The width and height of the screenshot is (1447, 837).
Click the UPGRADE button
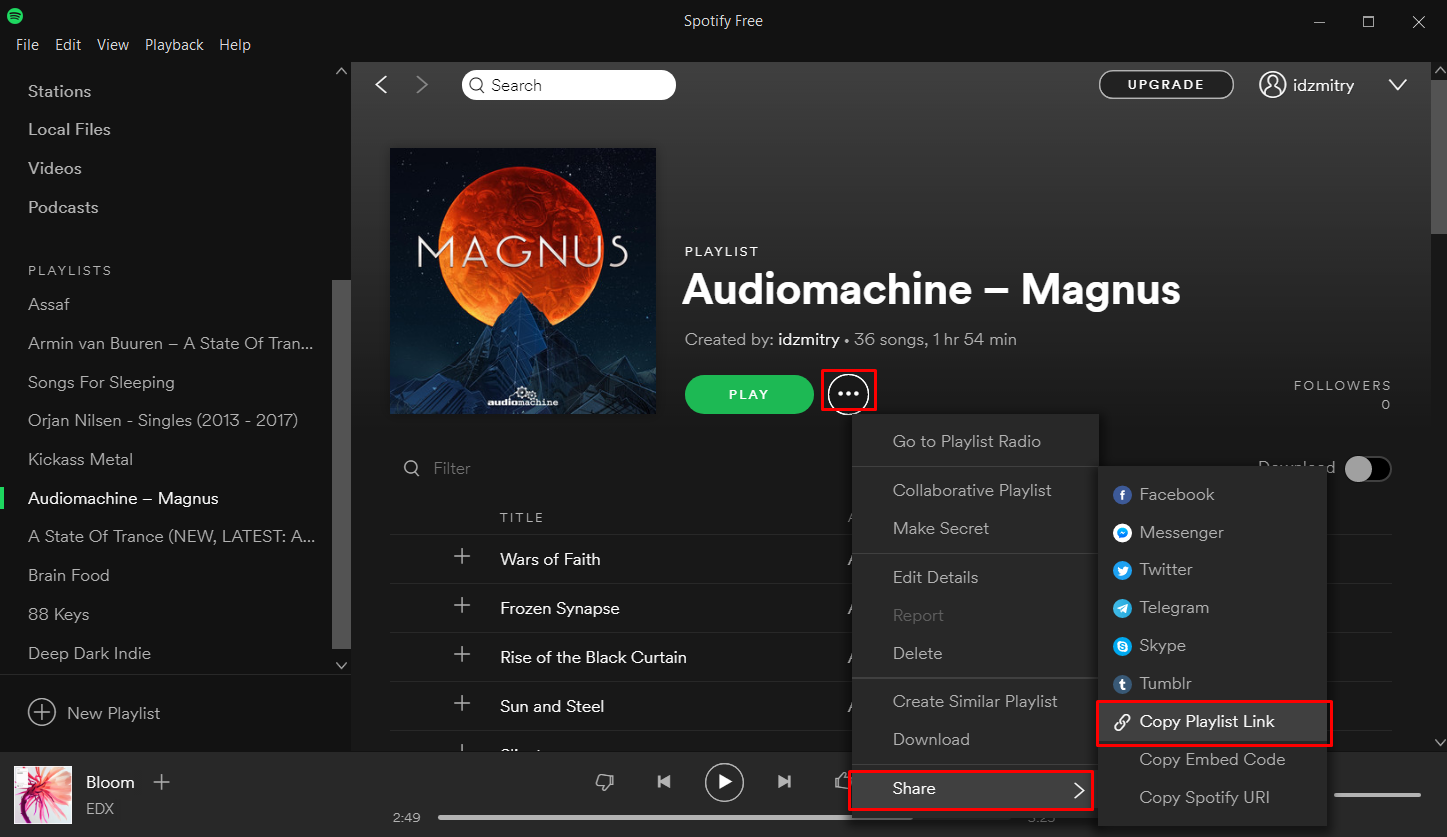tap(1166, 85)
